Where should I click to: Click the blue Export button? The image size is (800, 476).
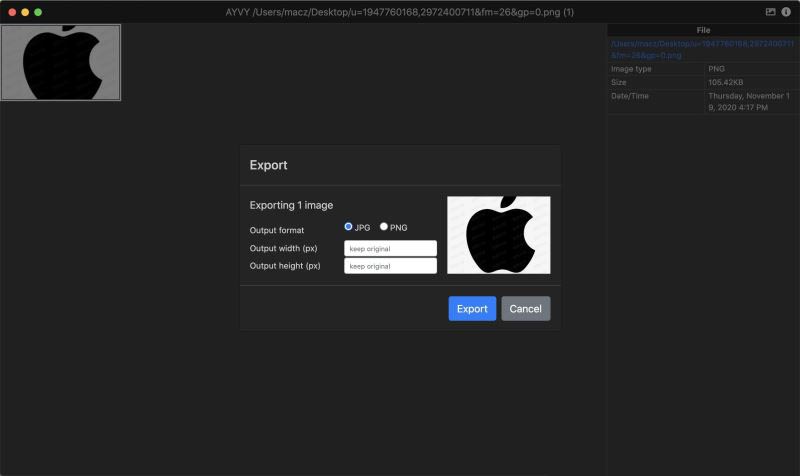coord(472,309)
